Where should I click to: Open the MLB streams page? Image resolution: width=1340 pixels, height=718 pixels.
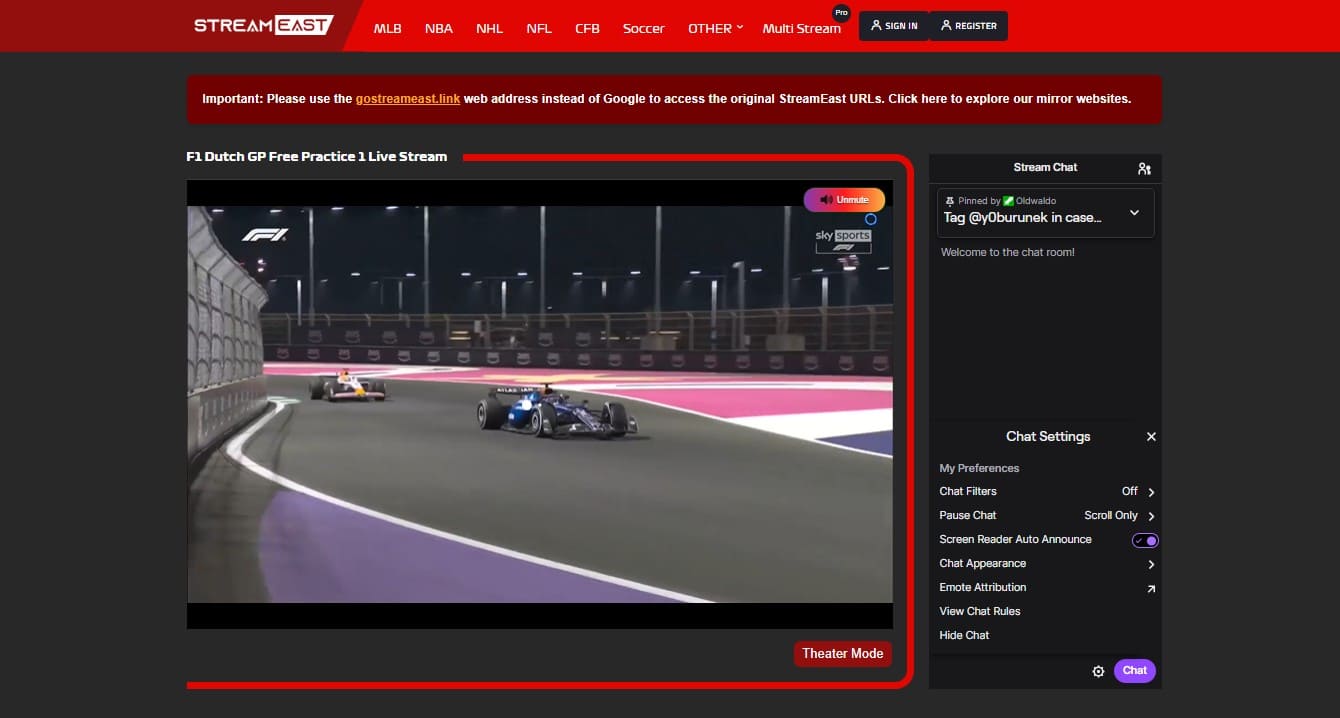(387, 28)
